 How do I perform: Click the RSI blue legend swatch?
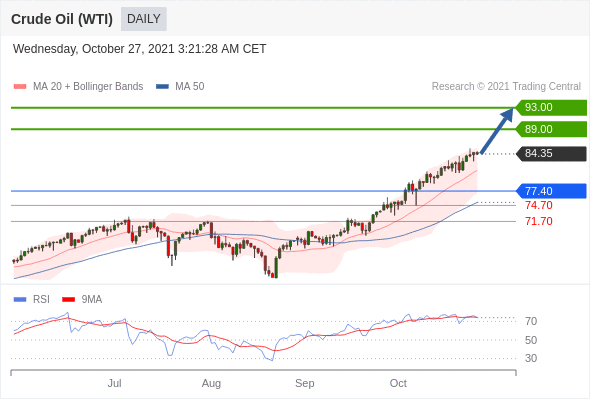[x=20, y=300]
